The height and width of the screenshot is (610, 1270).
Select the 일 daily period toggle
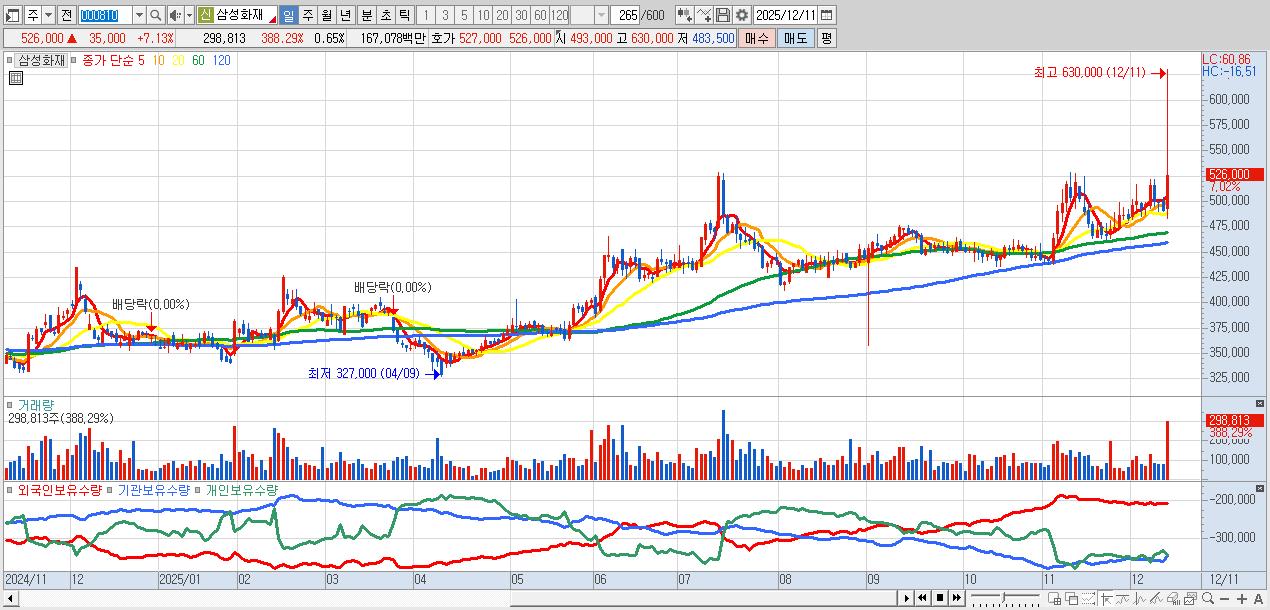(x=287, y=15)
